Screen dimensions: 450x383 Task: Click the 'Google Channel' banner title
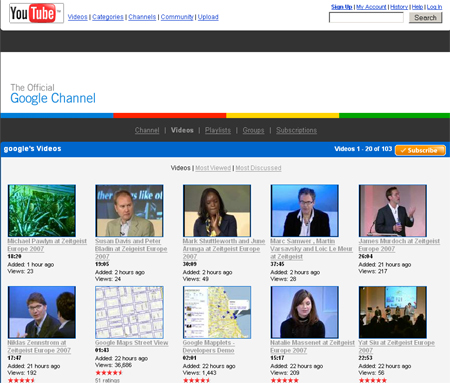pos(53,98)
